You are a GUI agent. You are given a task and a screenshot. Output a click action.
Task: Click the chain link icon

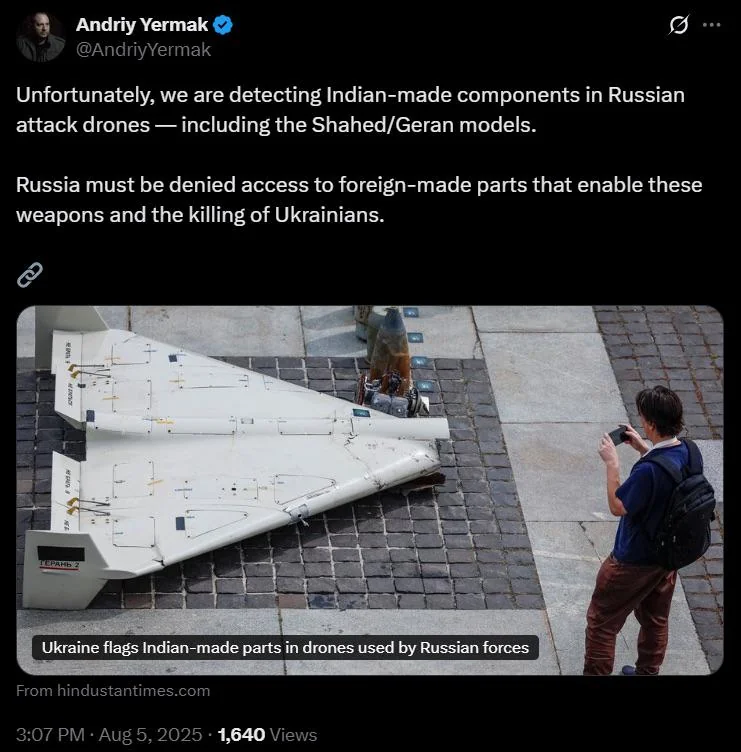click(x=30, y=275)
